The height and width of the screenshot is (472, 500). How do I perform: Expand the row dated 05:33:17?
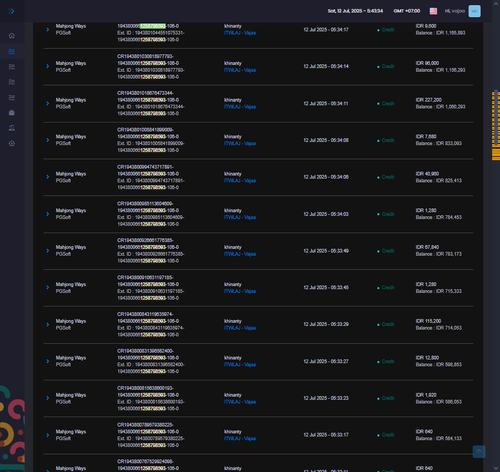click(48, 435)
